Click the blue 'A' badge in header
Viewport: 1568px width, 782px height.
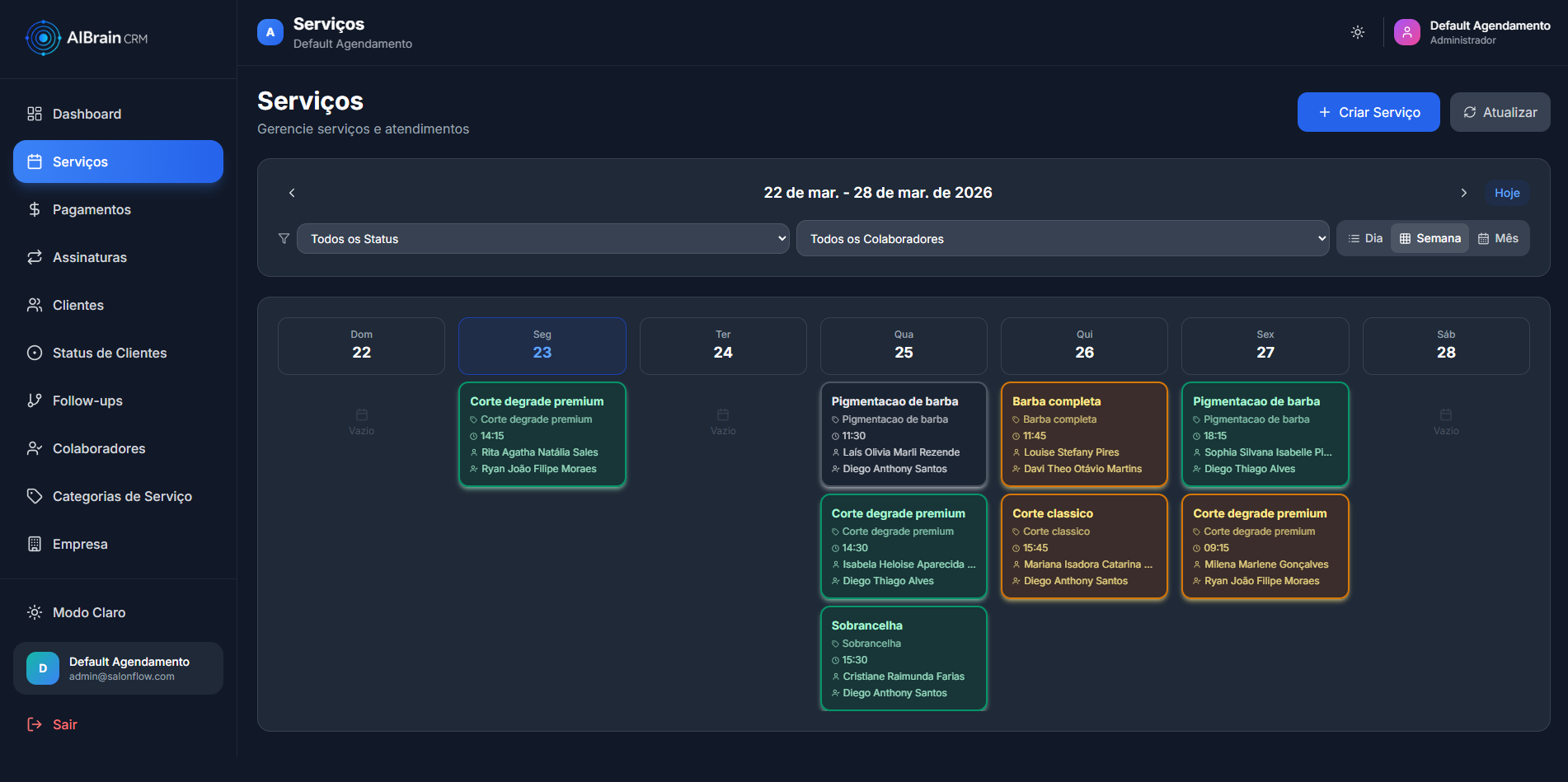click(x=270, y=33)
